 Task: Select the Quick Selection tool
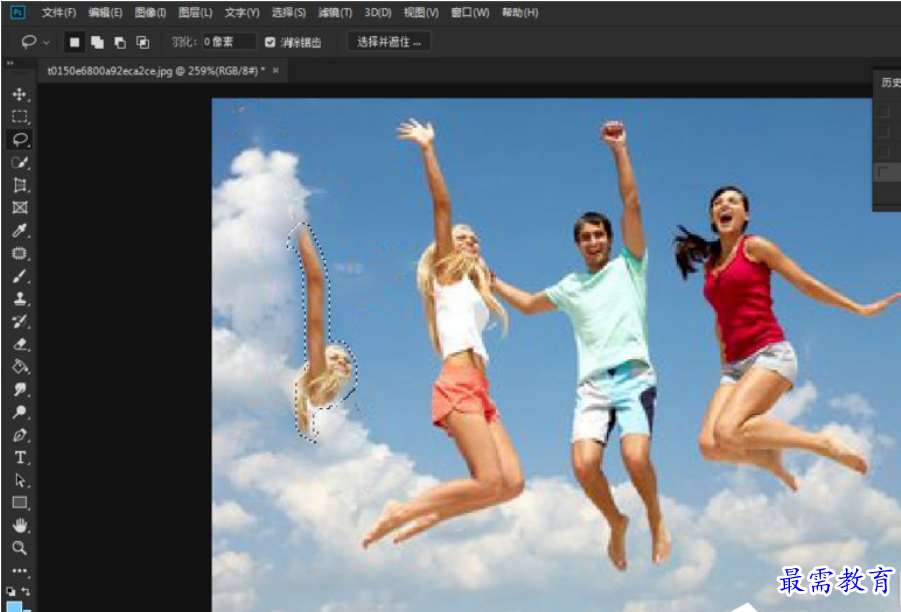tap(20, 162)
